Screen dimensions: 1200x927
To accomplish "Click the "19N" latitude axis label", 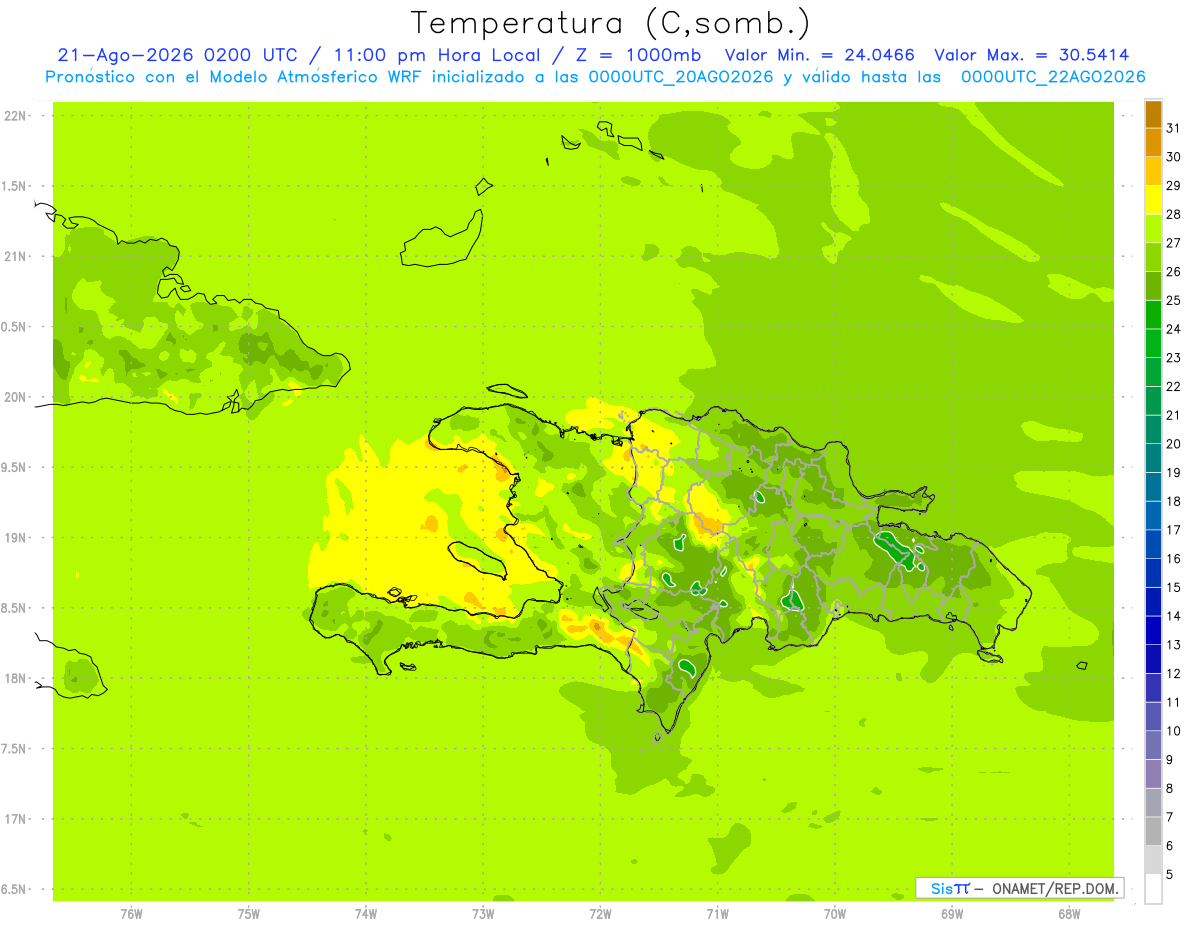I will pos(14,538).
